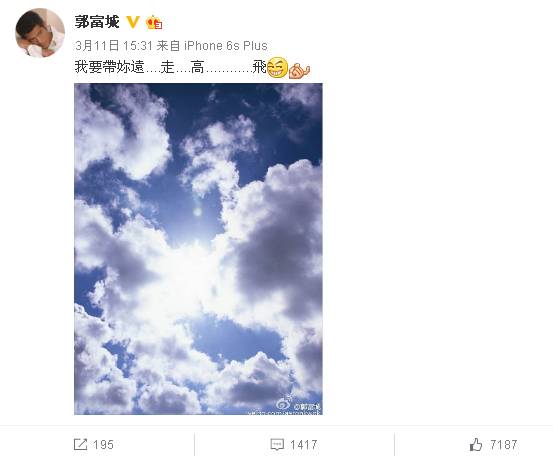
Task: Open the 3月11日 15:31 timestamp link
Action: click(x=114, y=46)
